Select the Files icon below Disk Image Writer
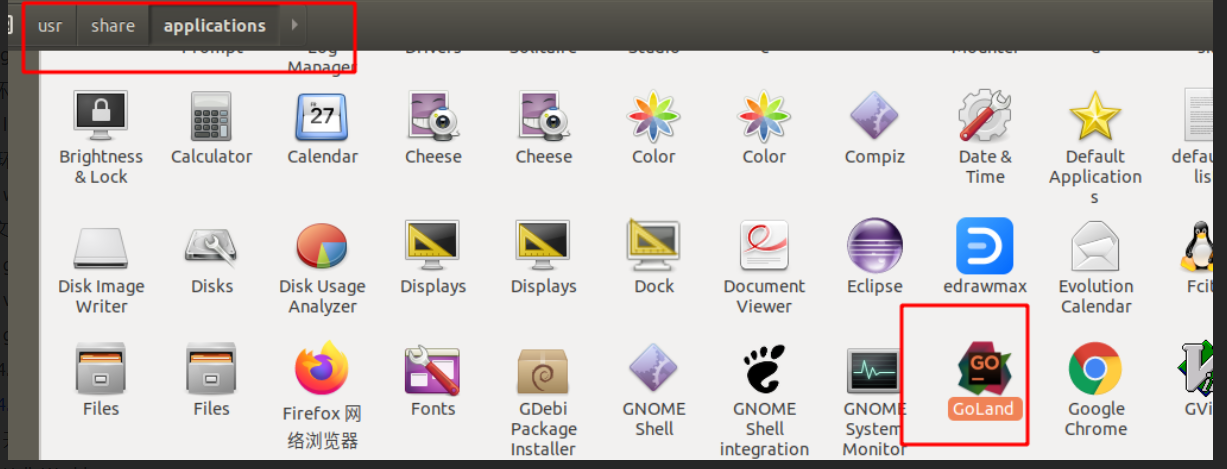Viewport: 1227px width, 469px height. (x=100, y=370)
